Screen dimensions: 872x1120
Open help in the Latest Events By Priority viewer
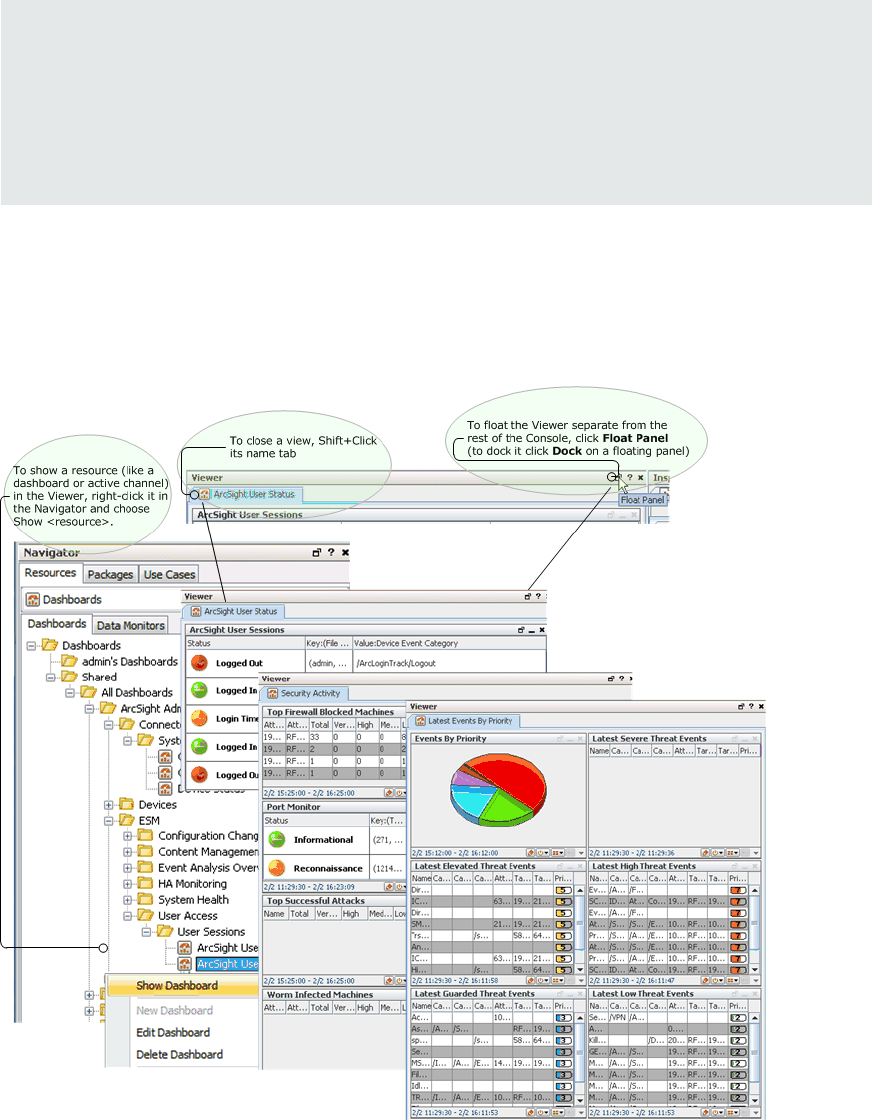coord(751,706)
